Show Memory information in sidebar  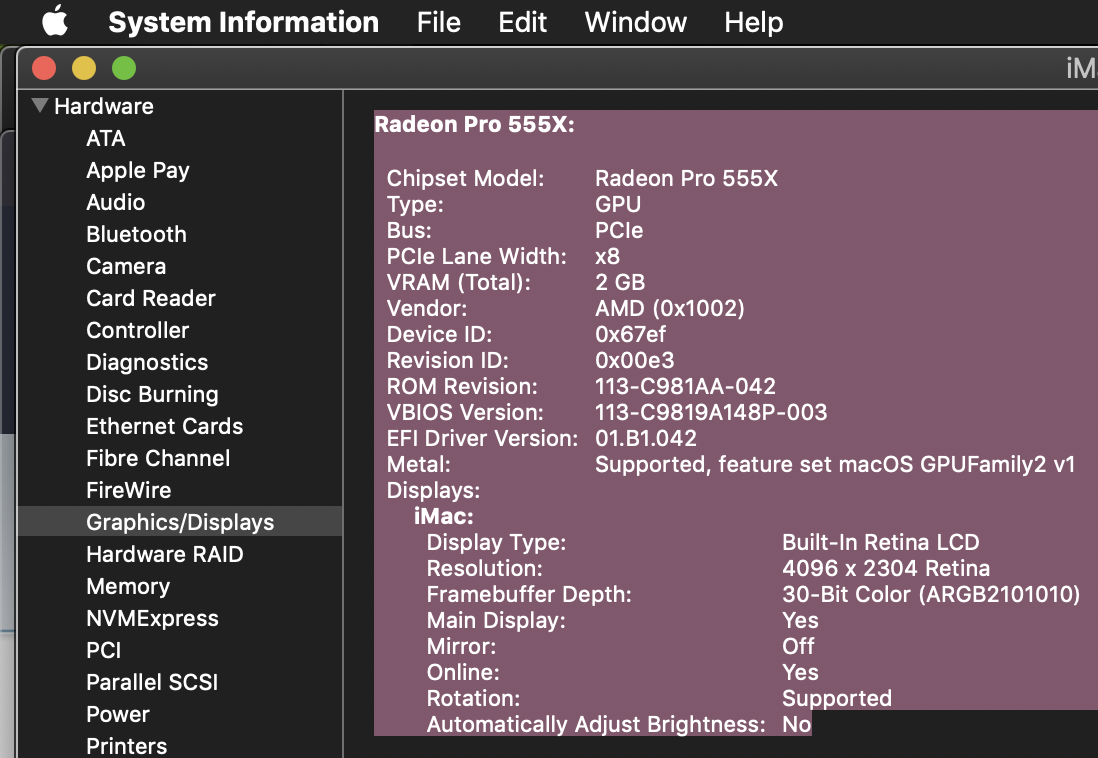point(128,587)
